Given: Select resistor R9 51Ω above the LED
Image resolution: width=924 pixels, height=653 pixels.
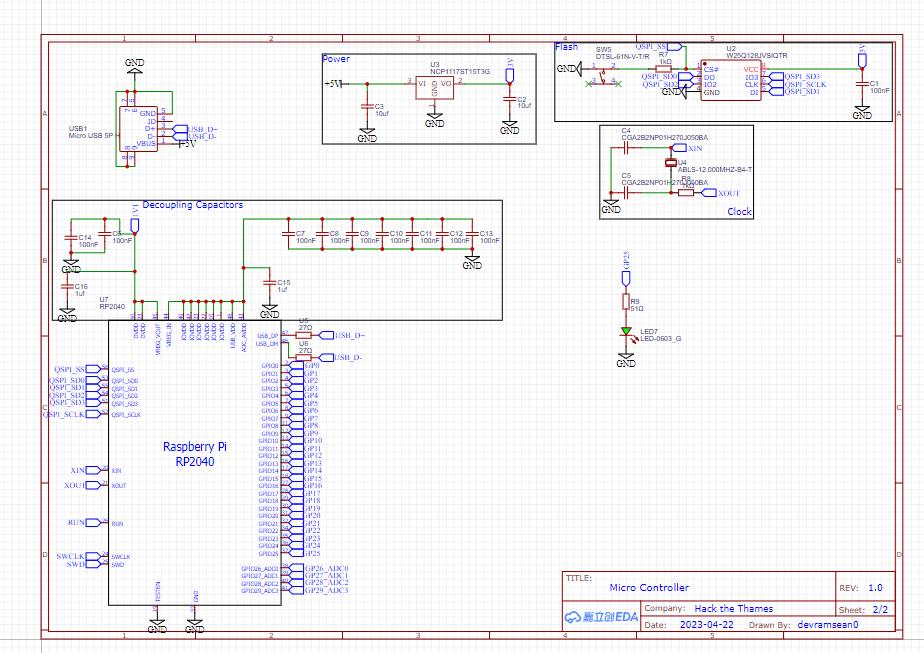Looking at the screenshot, I should [x=626, y=301].
